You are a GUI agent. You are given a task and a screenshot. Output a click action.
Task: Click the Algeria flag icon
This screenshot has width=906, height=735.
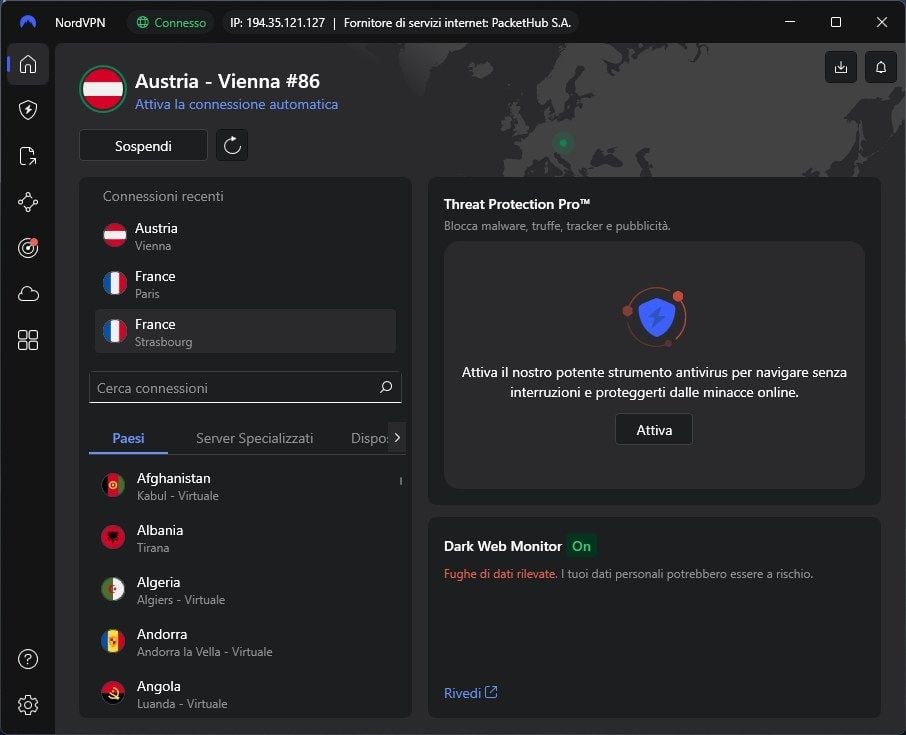coord(113,589)
